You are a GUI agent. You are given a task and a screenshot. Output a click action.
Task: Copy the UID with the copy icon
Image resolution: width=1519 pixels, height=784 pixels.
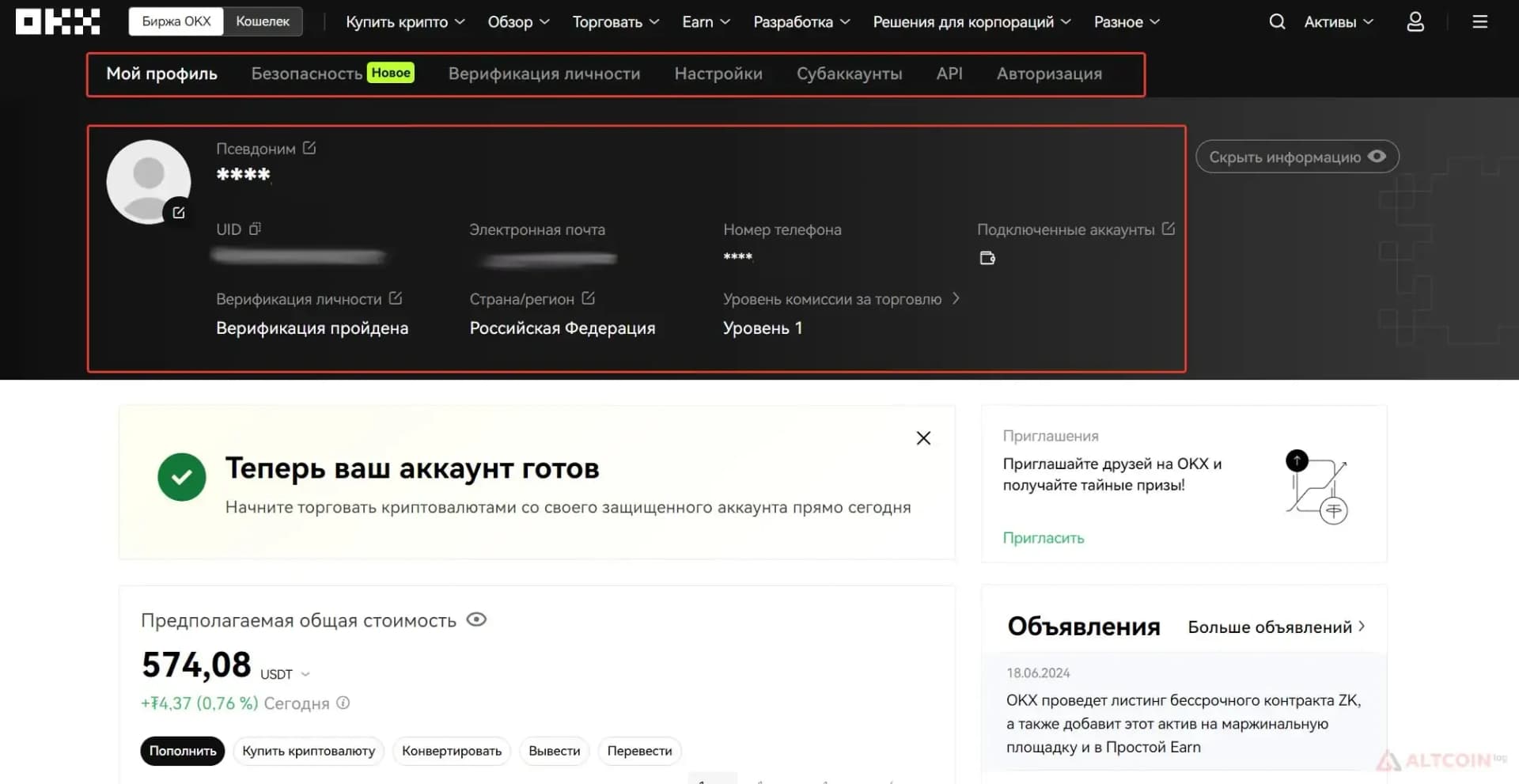[255, 229]
